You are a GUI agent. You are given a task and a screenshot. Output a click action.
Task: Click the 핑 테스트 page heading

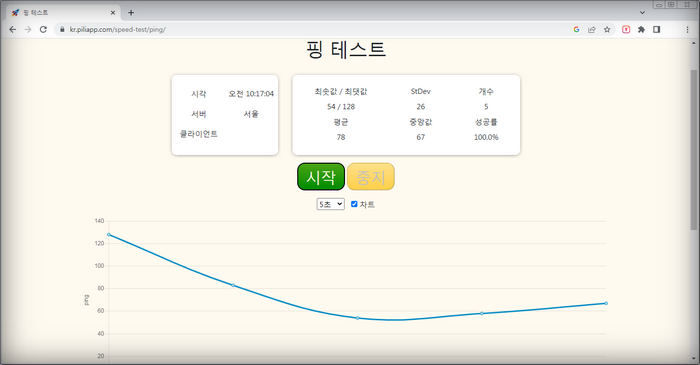click(x=346, y=49)
